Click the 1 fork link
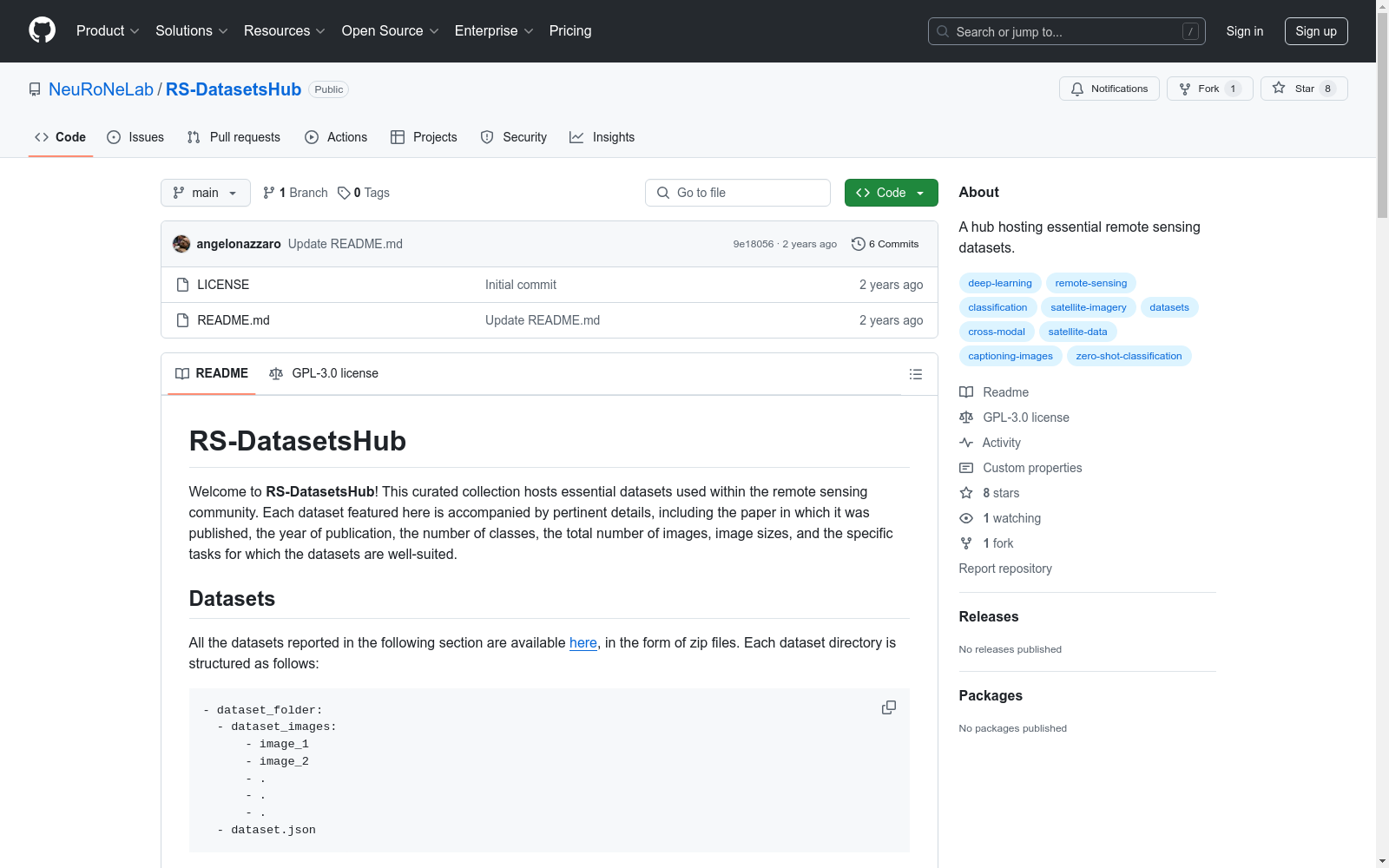Screen dimensions: 1389x868 [998, 543]
